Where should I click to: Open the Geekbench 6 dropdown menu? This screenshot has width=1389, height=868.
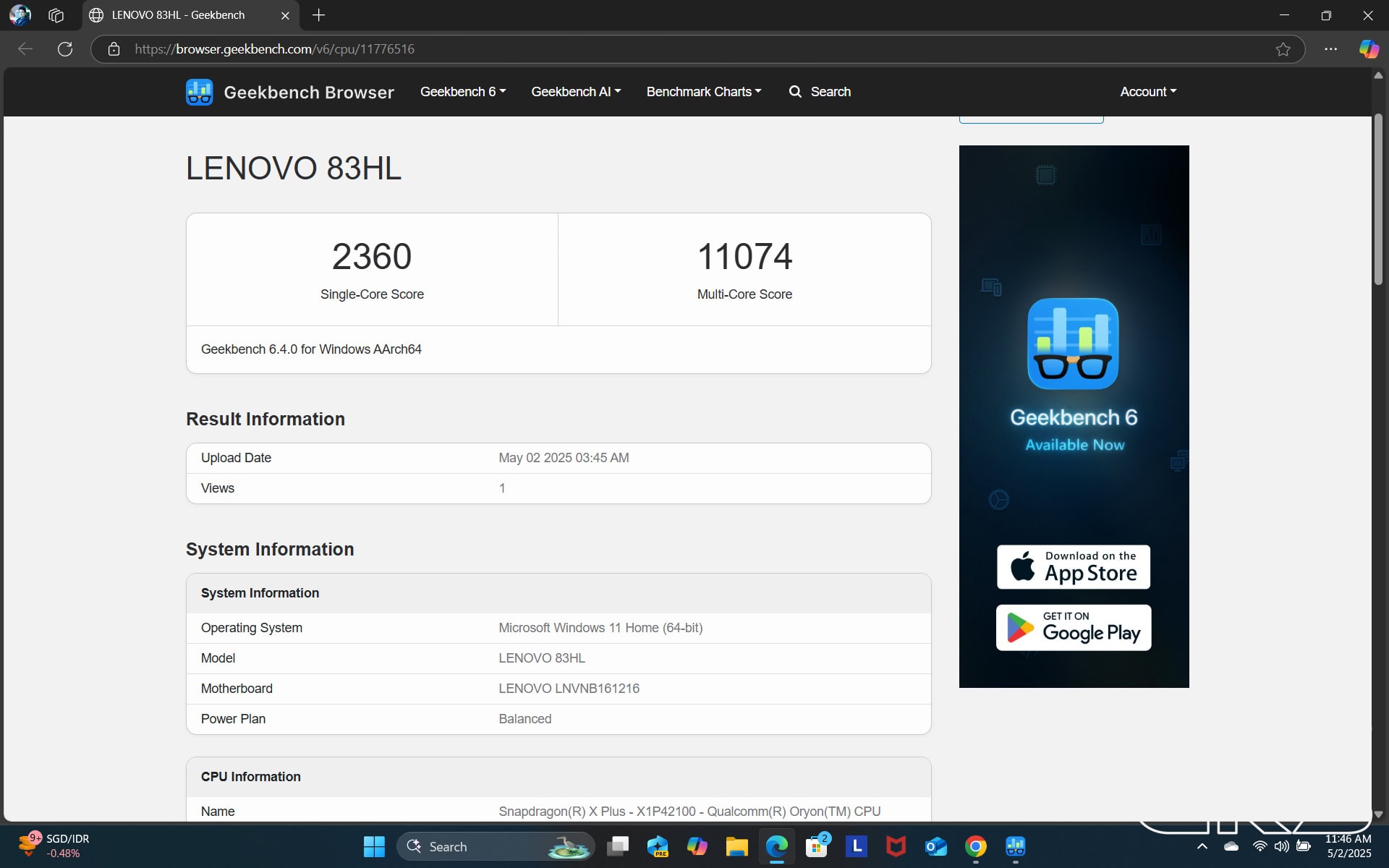(x=463, y=92)
